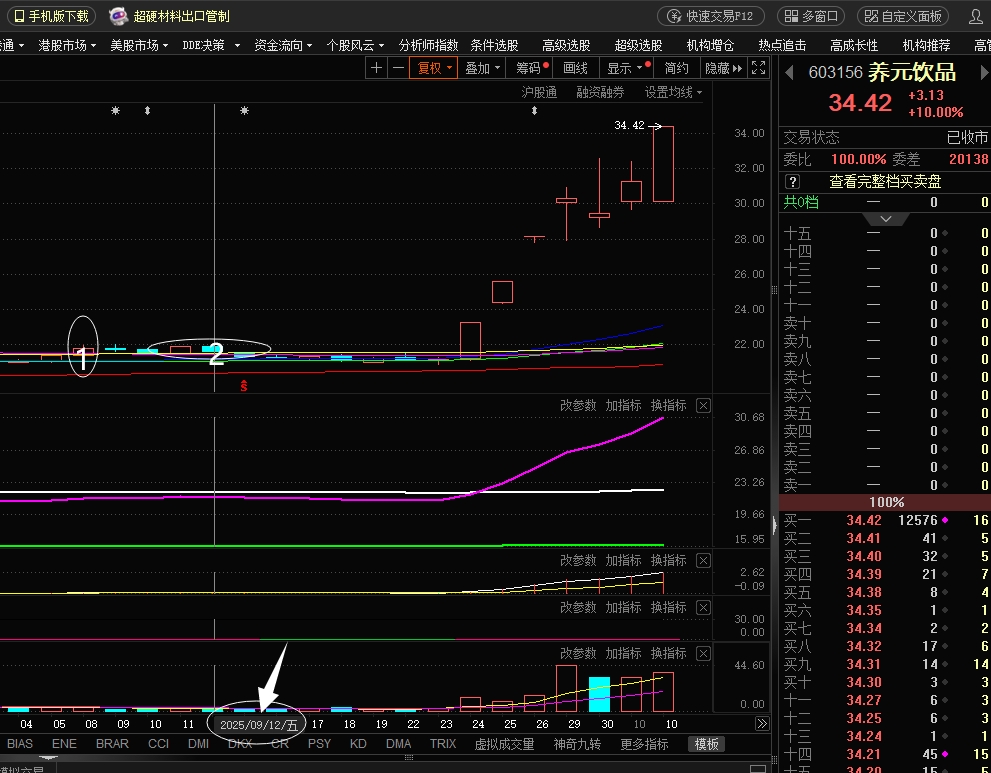The image size is (991, 773).
Task: Toggle 隐藏 hide side panel
Action: [x=723, y=68]
